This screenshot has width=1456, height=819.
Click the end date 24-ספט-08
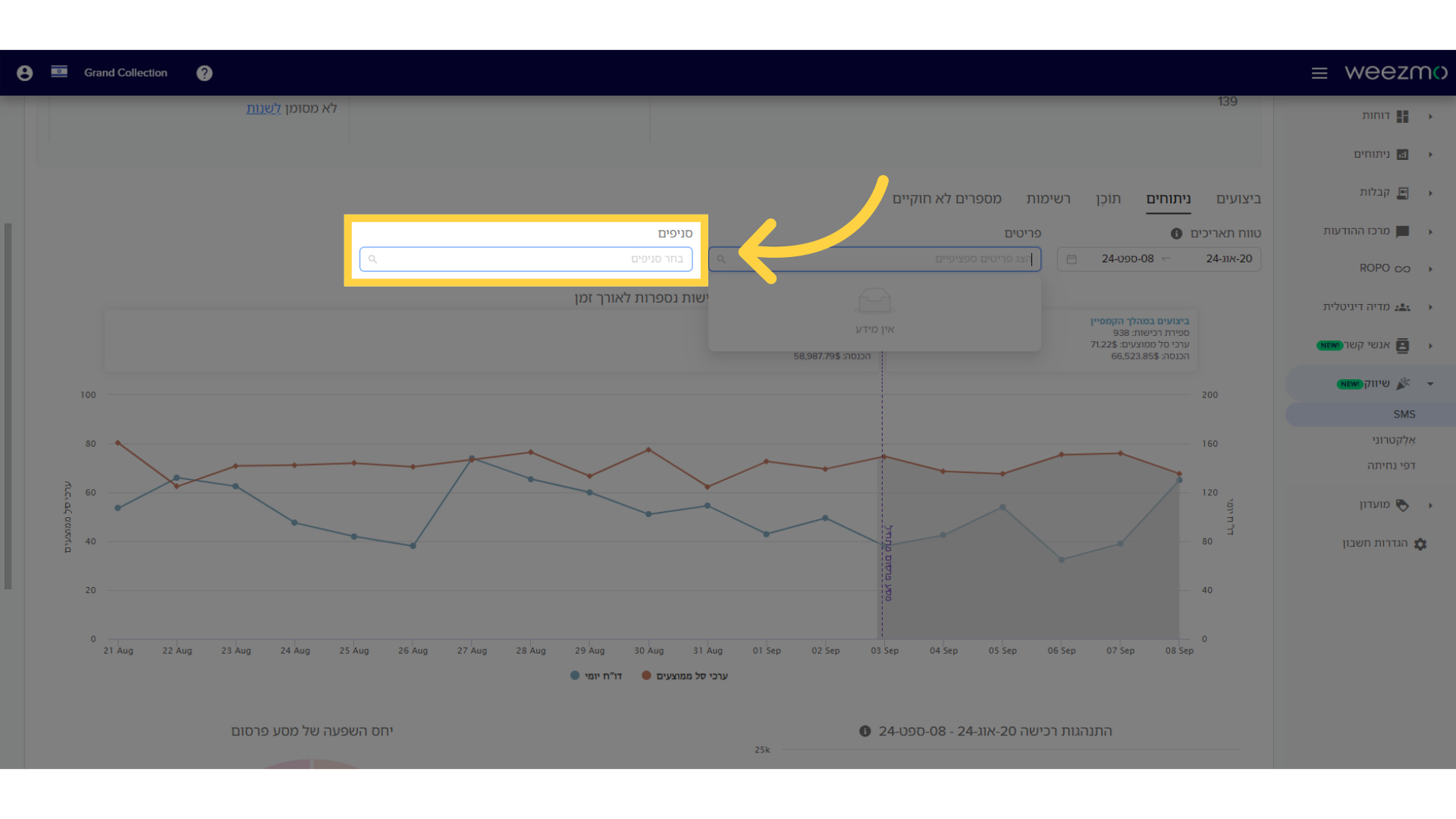1127,259
